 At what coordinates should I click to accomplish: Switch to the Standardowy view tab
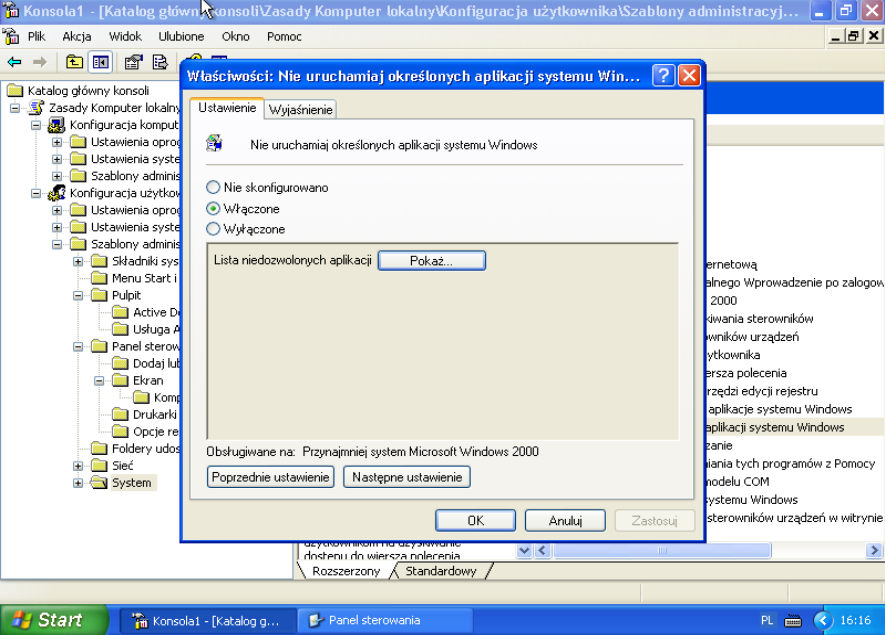(x=440, y=571)
